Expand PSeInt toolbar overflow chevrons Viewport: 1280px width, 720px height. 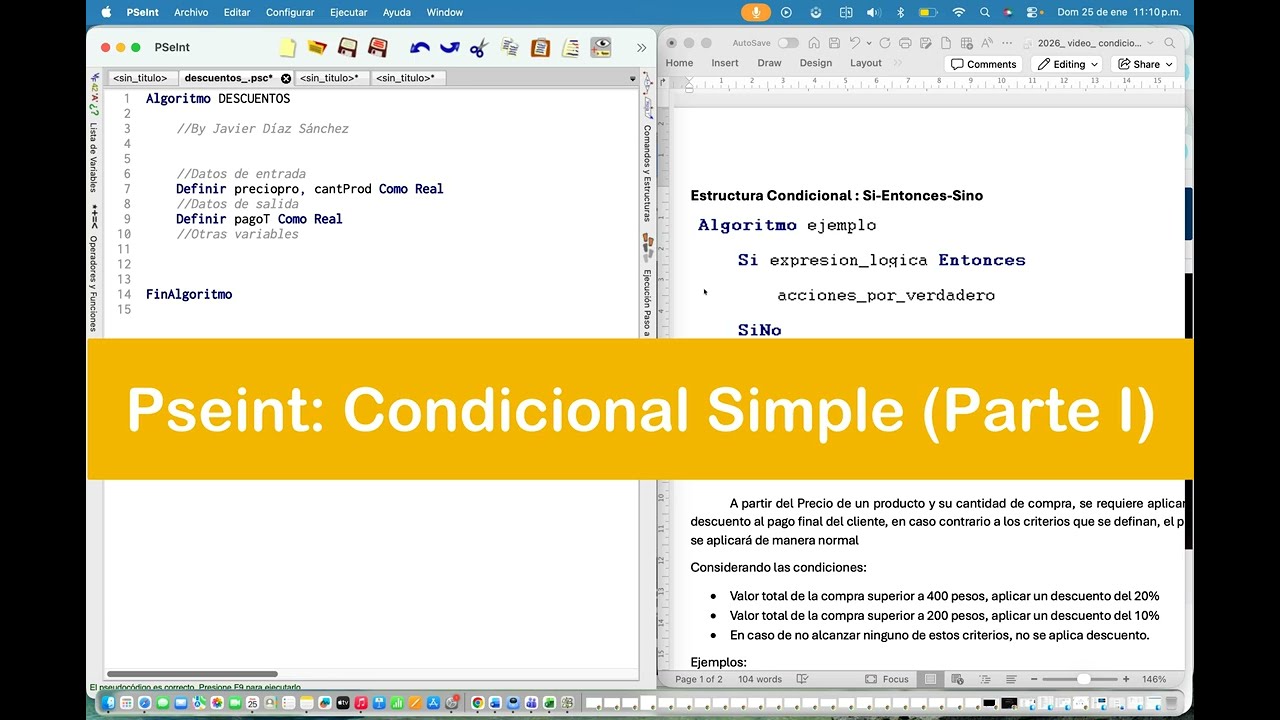click(641, 47)
